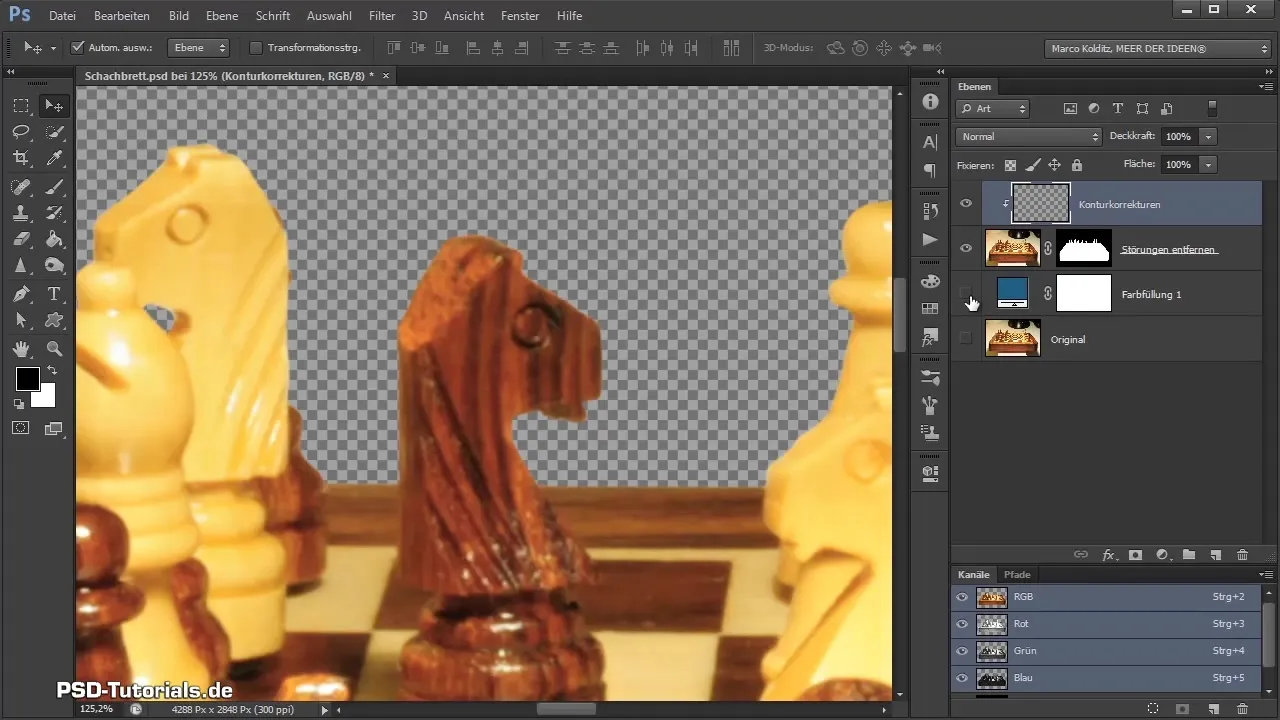Screen dimensions: 1280x720
Task: Select the History Brush tool
Action: (54, 212)
